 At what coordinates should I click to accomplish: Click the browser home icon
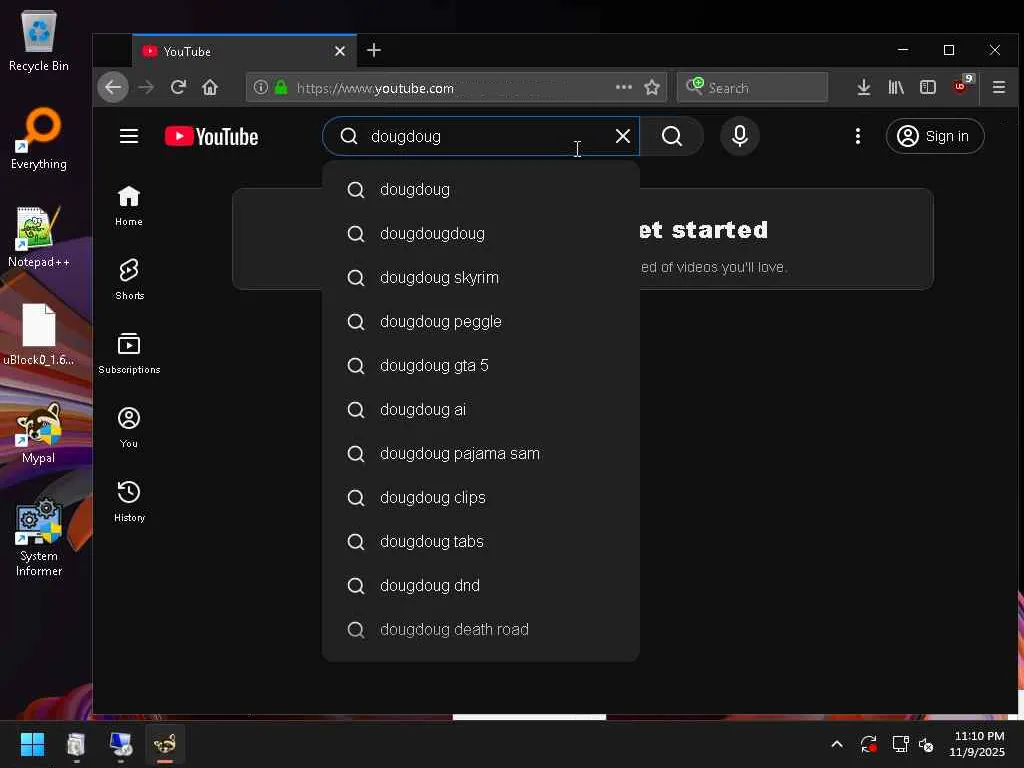point(210,87)
